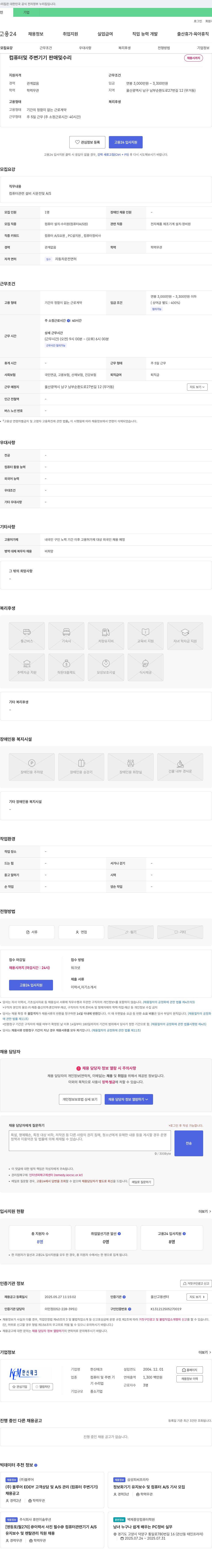The width and height of the screenshot is (212, 1568).
Task: Click the 교육비 지원 welfare icon
Action: pos(146,636)
